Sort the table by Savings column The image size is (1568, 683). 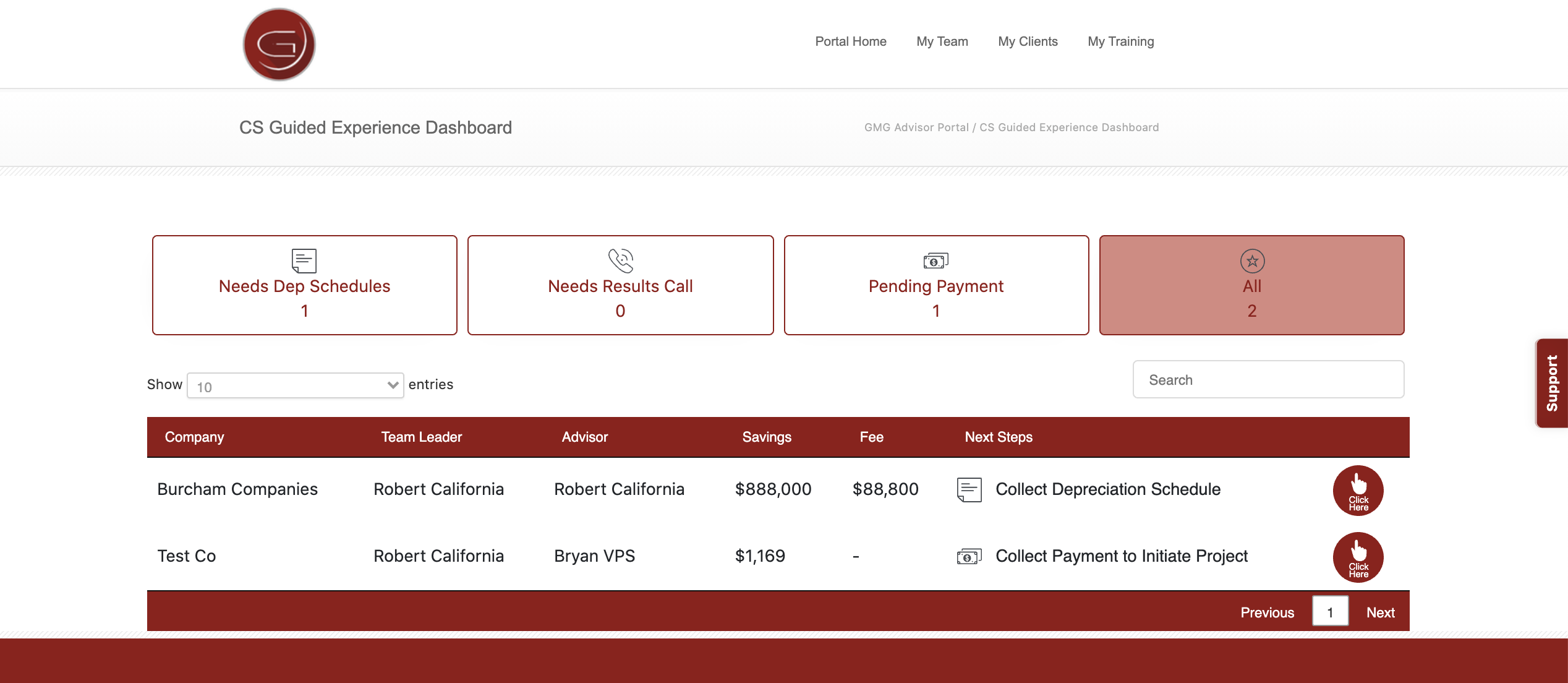pos(767,437)
